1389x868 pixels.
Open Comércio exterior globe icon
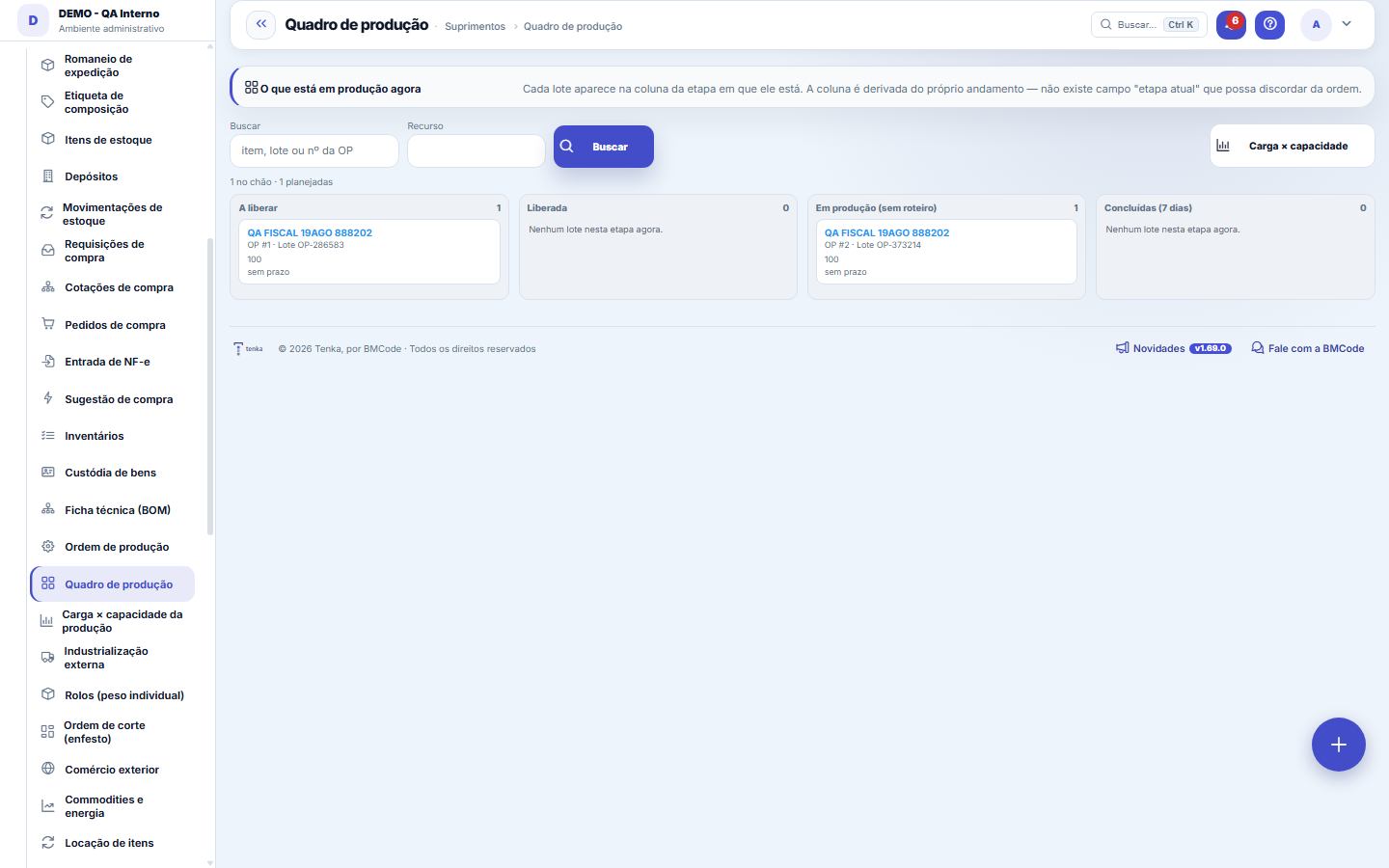coord(47,769)
